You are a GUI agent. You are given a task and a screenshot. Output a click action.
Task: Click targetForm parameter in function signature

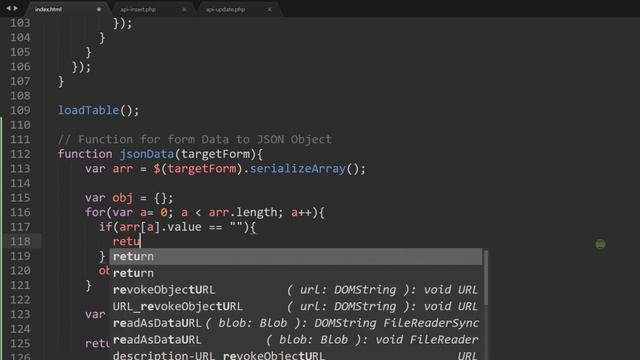click(x=215, y=154)
